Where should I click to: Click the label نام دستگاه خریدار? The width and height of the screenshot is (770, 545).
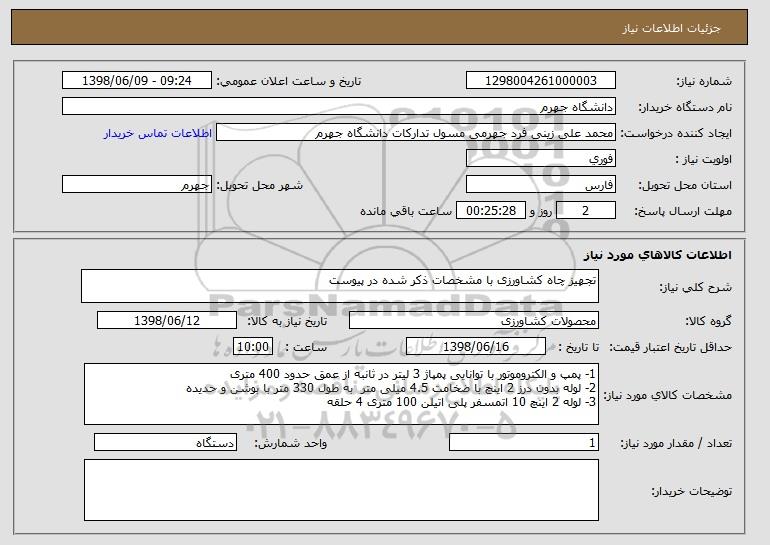pos(685,107)
